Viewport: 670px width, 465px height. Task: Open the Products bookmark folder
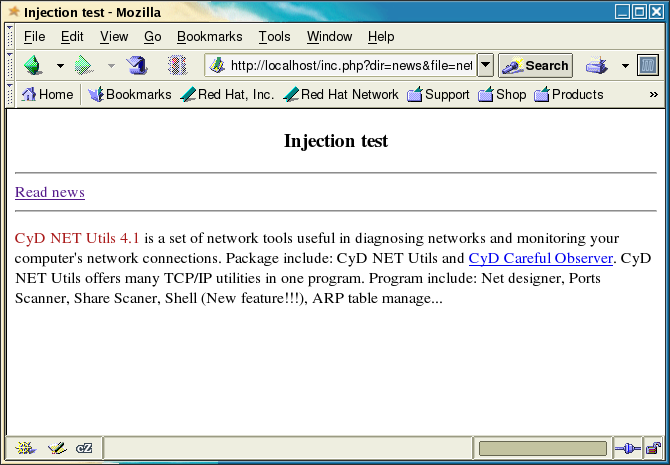click(568, 94)
